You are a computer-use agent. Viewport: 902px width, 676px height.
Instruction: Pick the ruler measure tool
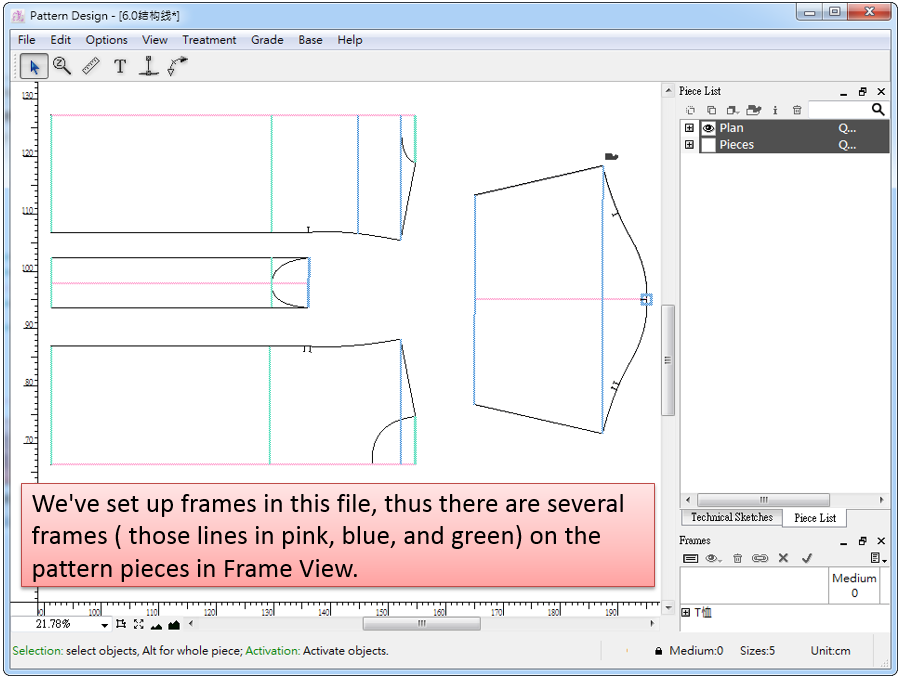point(91,67)
